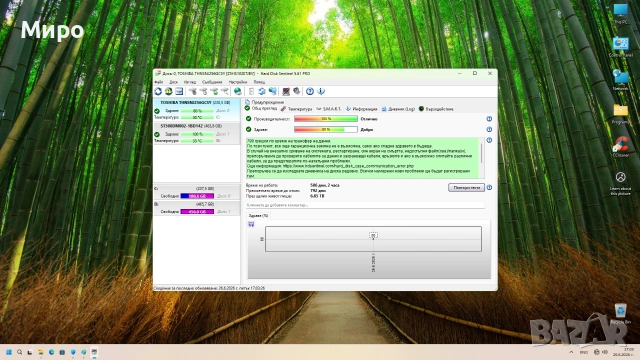Click the third toolbar icon with blue panel
Image resolution: width=640 pixels, height=360 pixels.
click(x=179, y=91)
